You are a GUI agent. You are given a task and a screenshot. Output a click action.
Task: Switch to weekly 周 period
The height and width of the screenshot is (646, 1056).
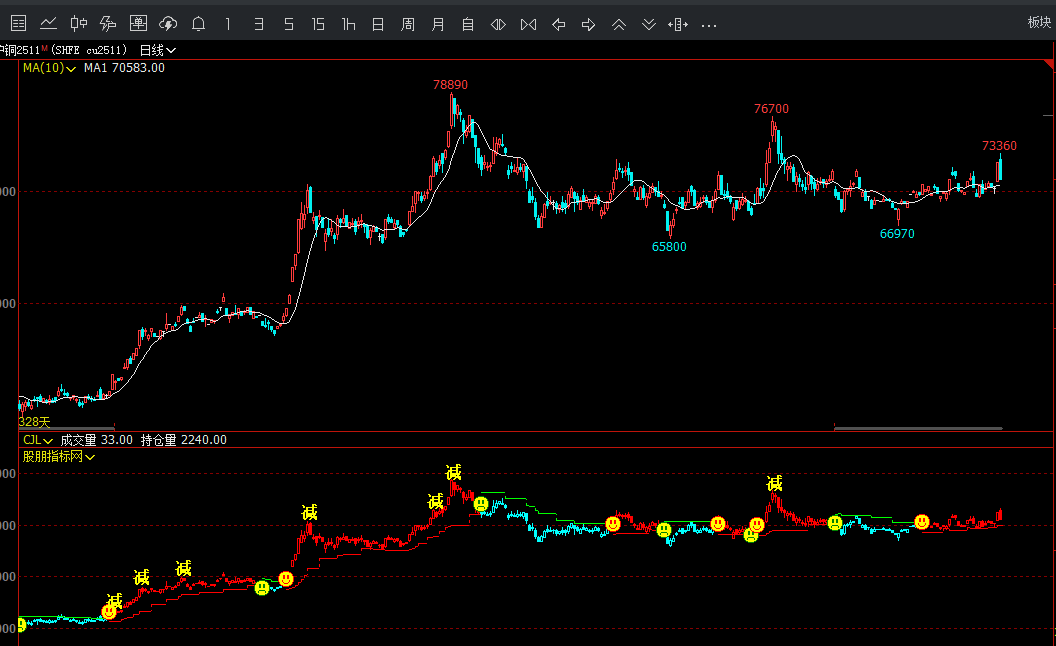click(408, 23)
